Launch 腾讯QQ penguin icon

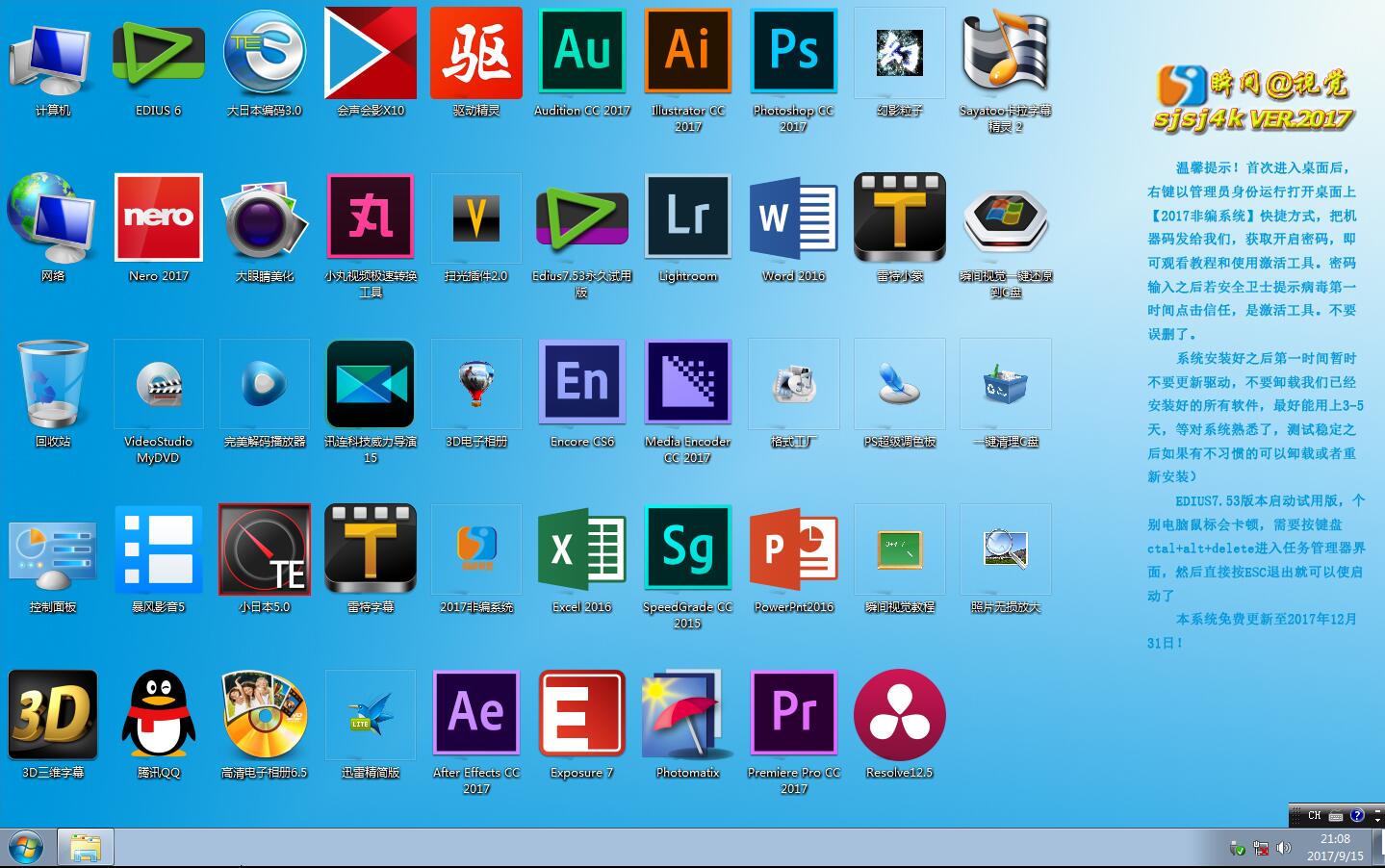[x=159, y=715]
